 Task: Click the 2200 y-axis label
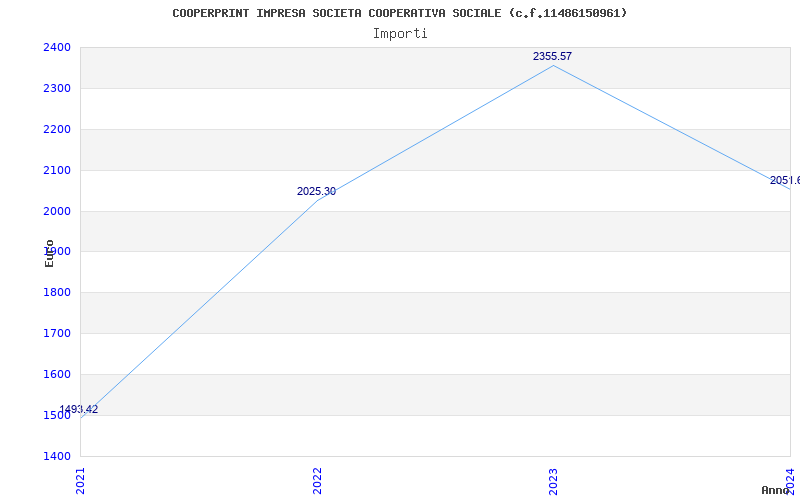click(x=57, y=129)
